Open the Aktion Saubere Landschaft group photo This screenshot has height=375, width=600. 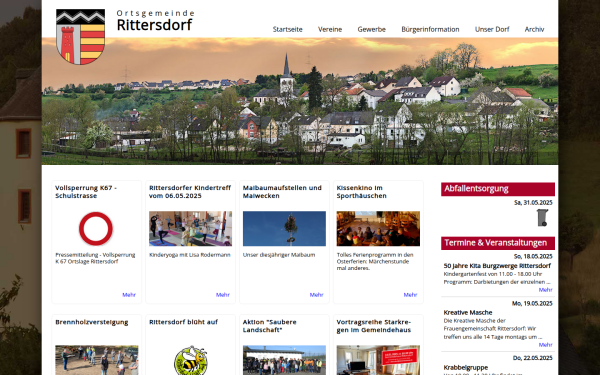tap(284, 360)
